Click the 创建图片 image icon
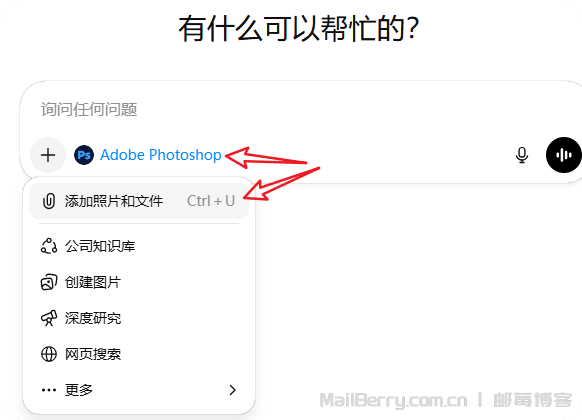The height and width of the screenshot is (420, 582). (x=49, y=282)
